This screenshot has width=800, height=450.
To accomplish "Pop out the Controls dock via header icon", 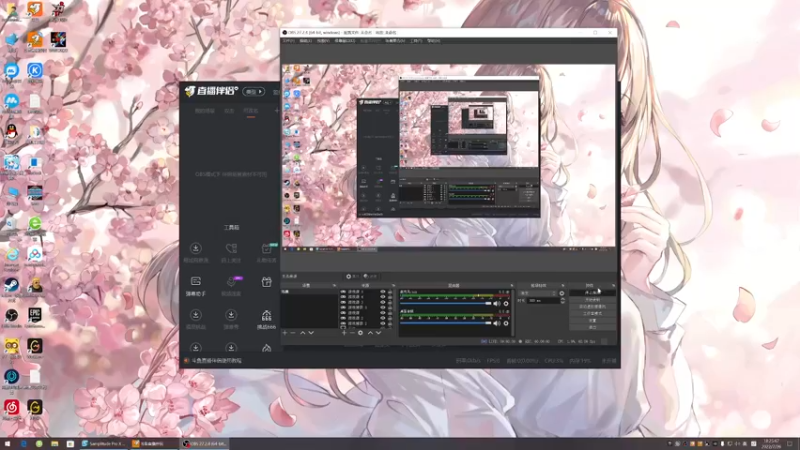I will tap(613, 285).
